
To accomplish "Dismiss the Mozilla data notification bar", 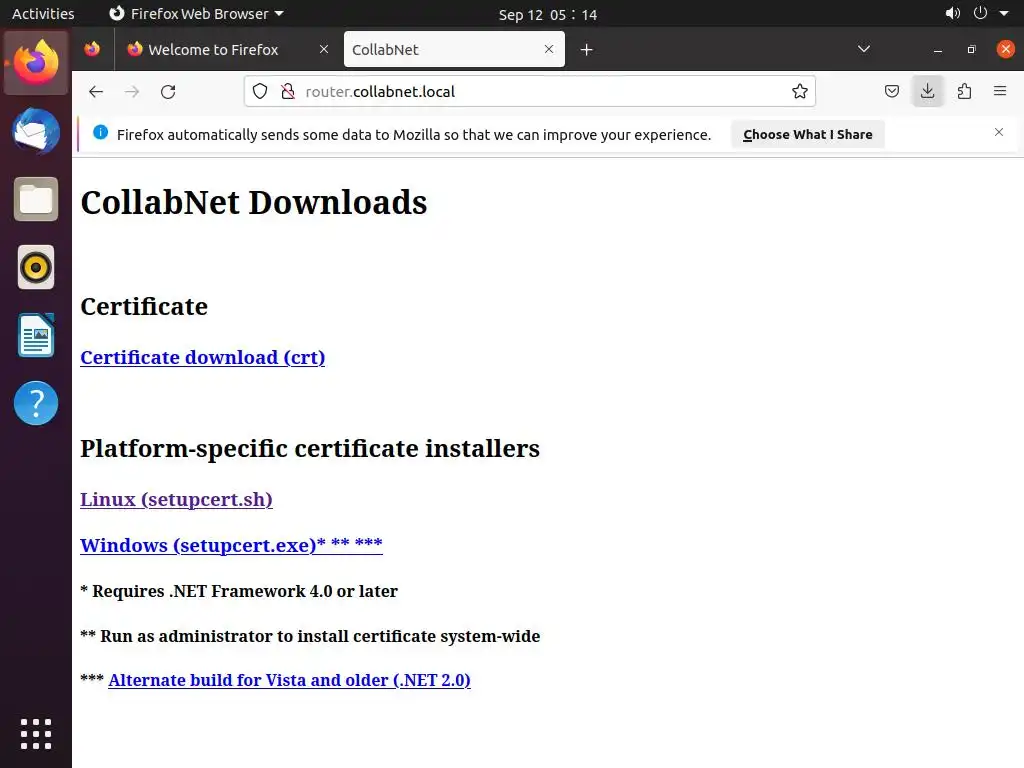I will (x=998, y=132).
